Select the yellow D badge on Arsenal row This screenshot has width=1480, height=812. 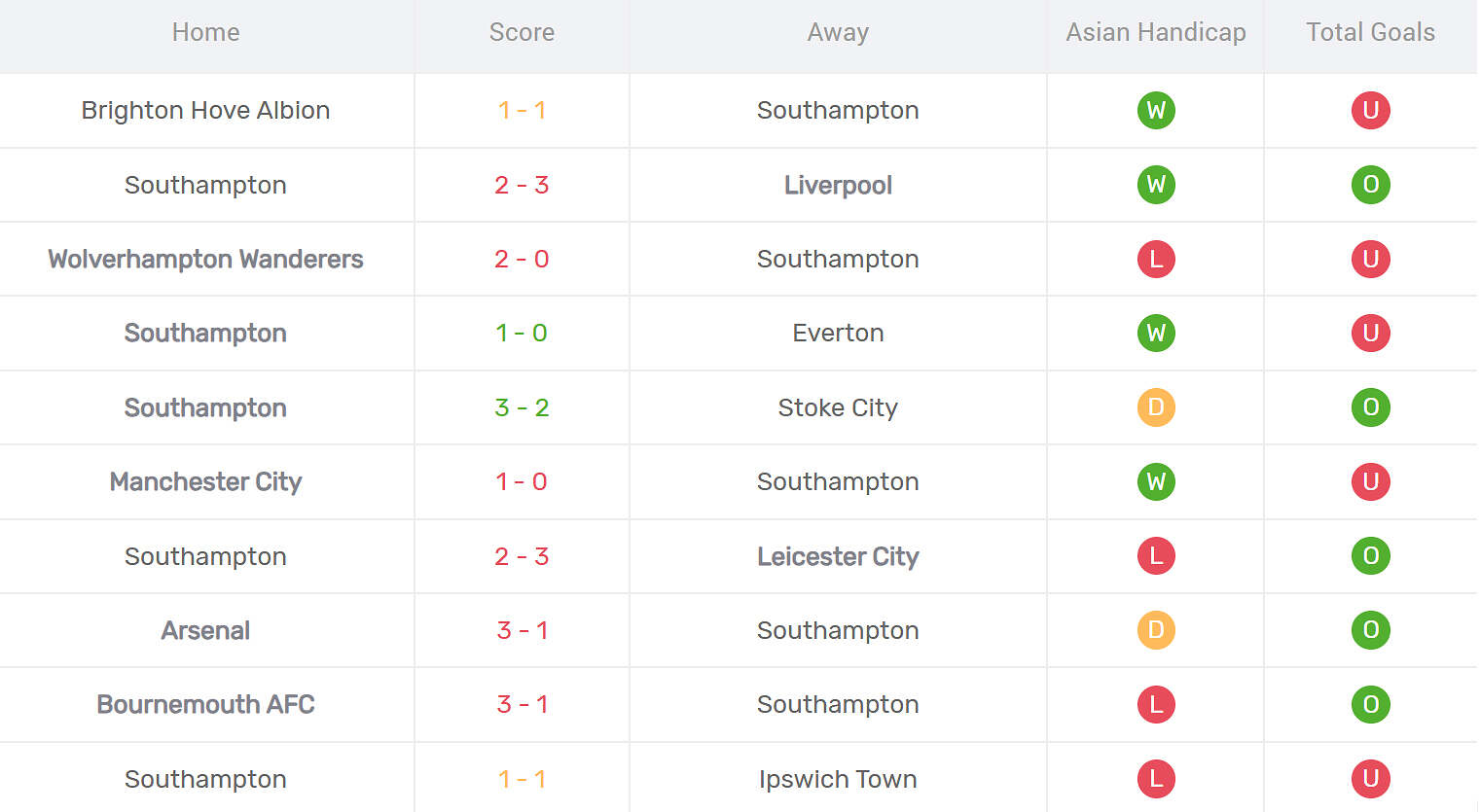[1155, 630]
